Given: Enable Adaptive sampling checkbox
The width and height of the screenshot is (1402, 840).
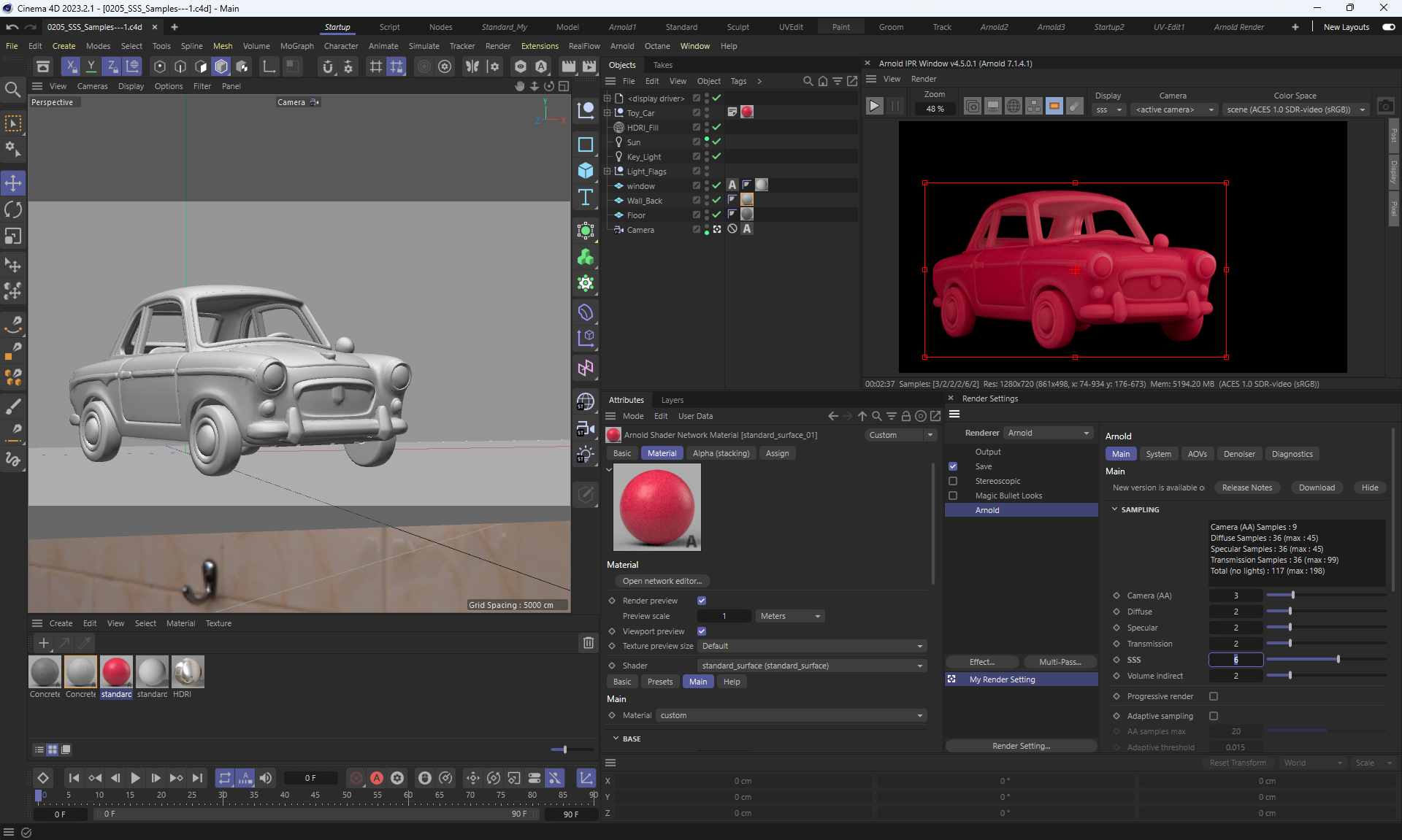Looking at the screenshot, I should (1214, 716).
